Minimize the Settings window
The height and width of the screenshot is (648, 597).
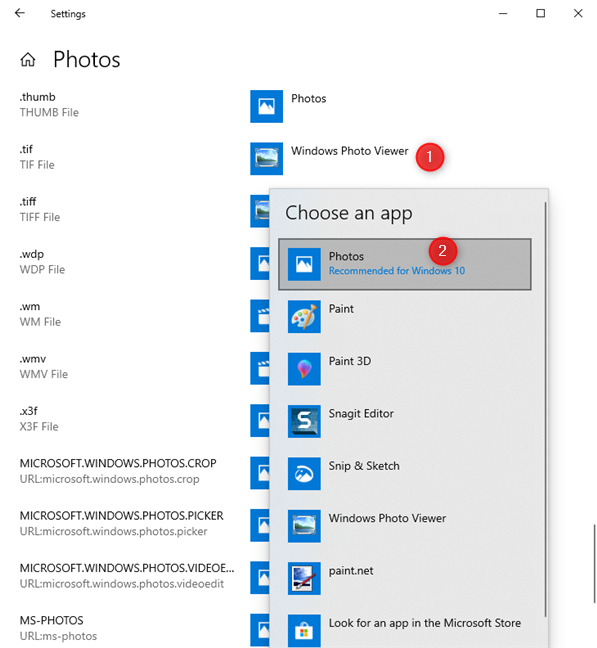point(503,13)
